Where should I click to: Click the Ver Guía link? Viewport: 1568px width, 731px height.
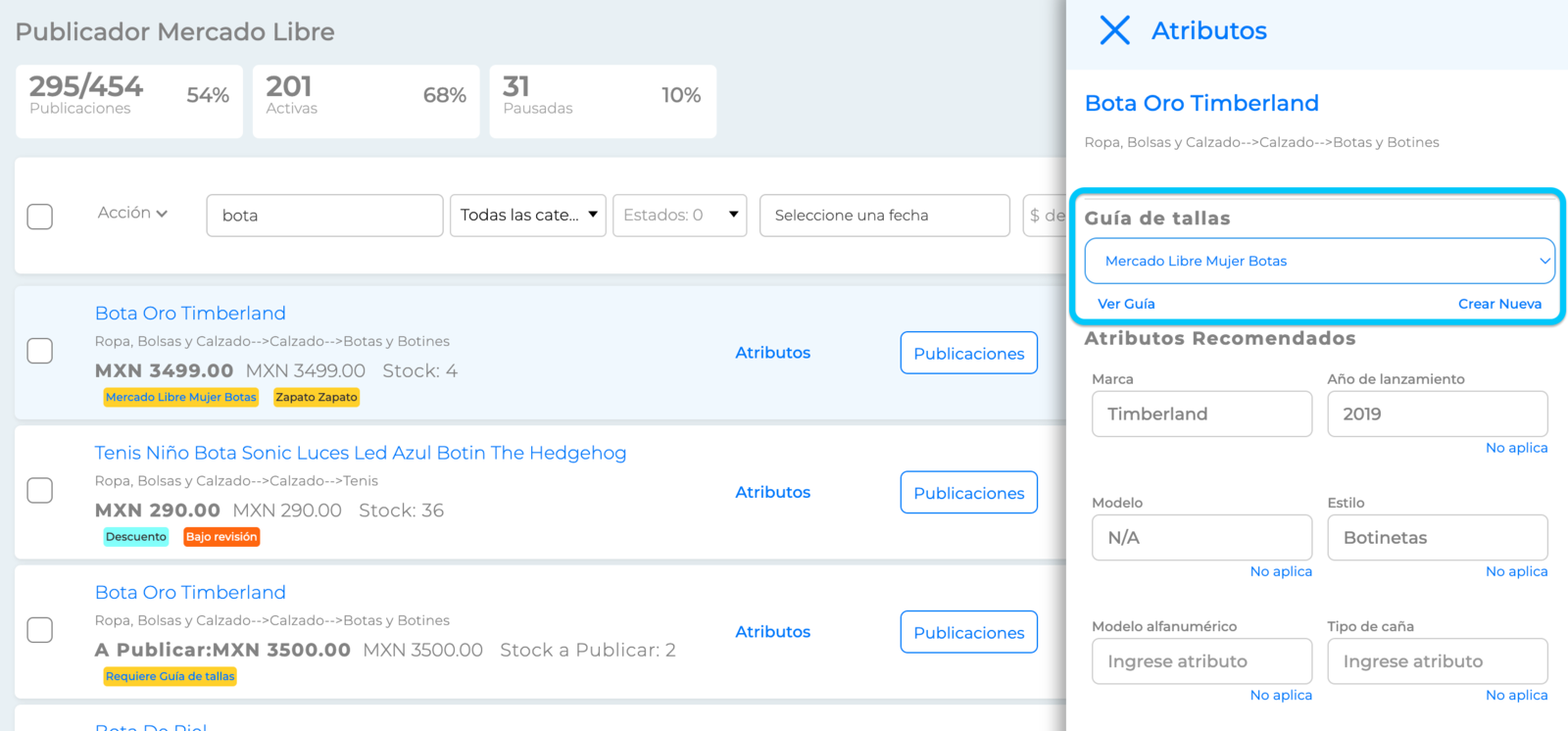click(x=1126, y=304)
